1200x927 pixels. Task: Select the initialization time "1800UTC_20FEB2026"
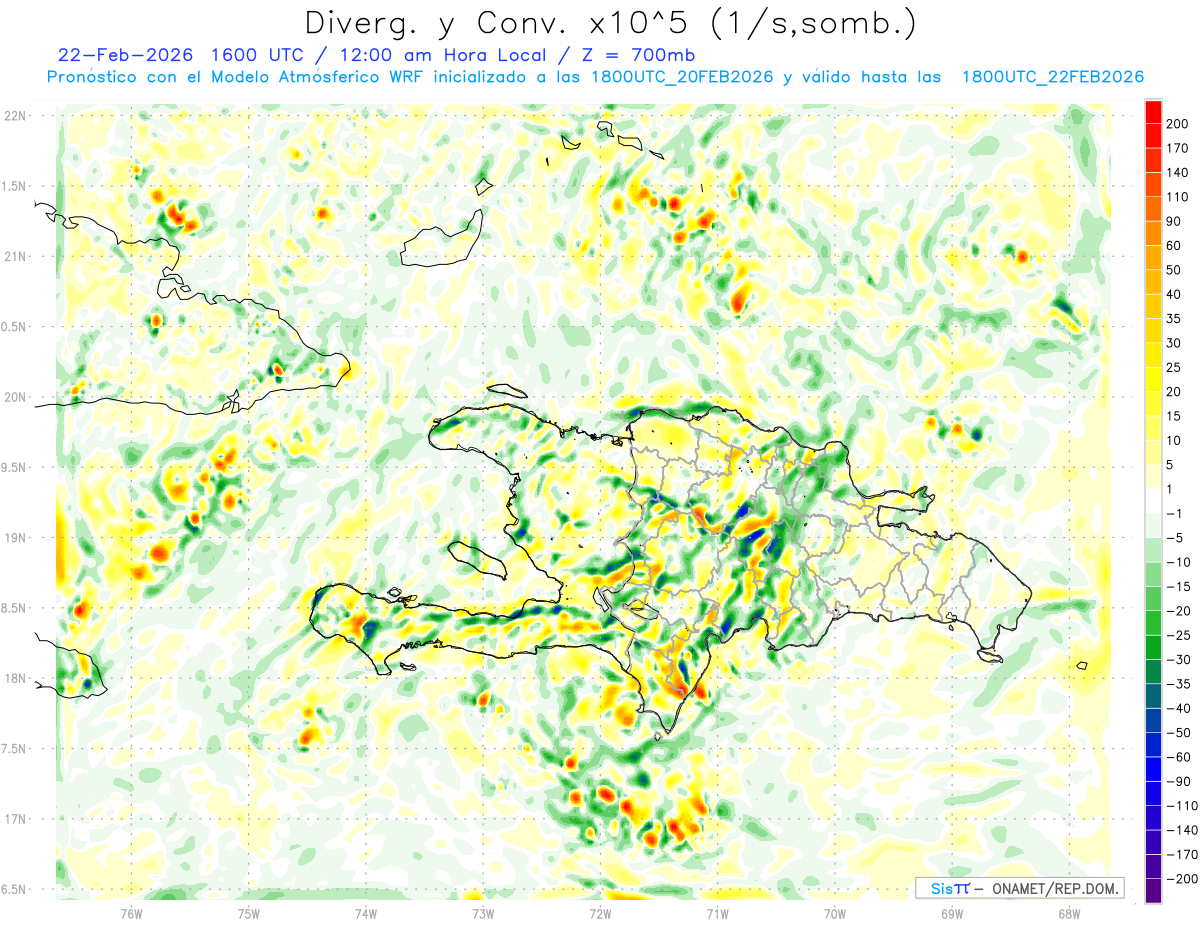(681, 77)
